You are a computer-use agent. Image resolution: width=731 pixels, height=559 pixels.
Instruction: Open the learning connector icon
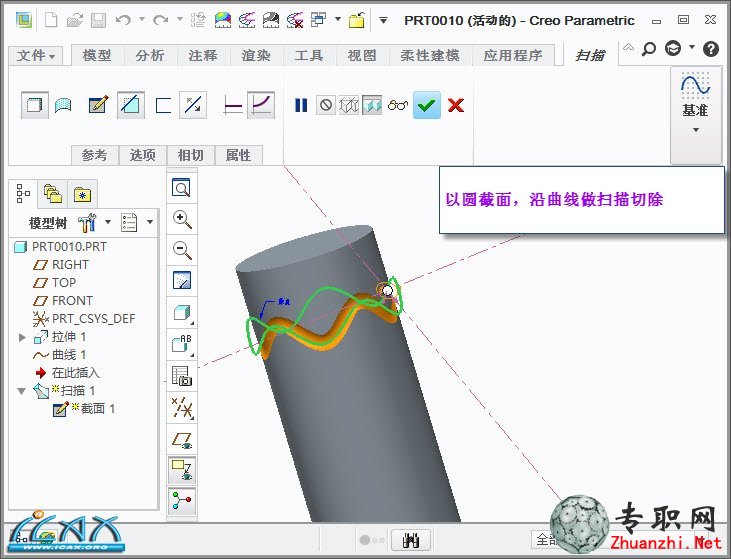(673, 48)
